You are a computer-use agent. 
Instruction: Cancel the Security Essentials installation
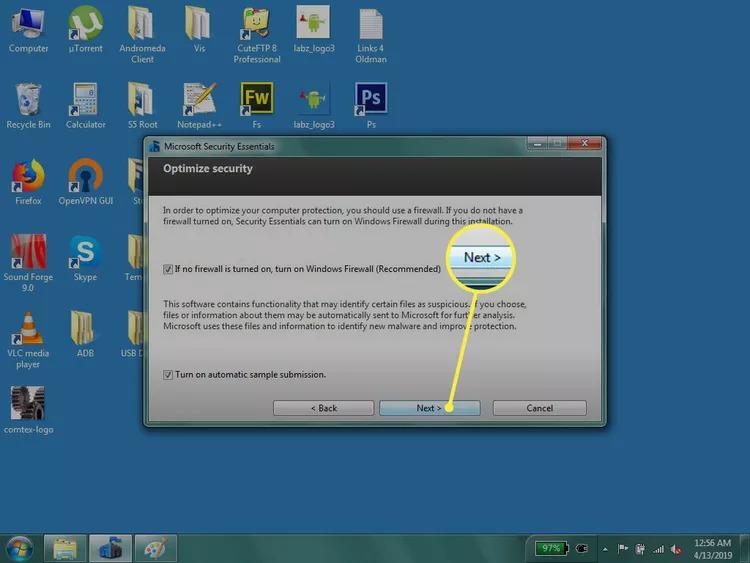click(540, 408)
